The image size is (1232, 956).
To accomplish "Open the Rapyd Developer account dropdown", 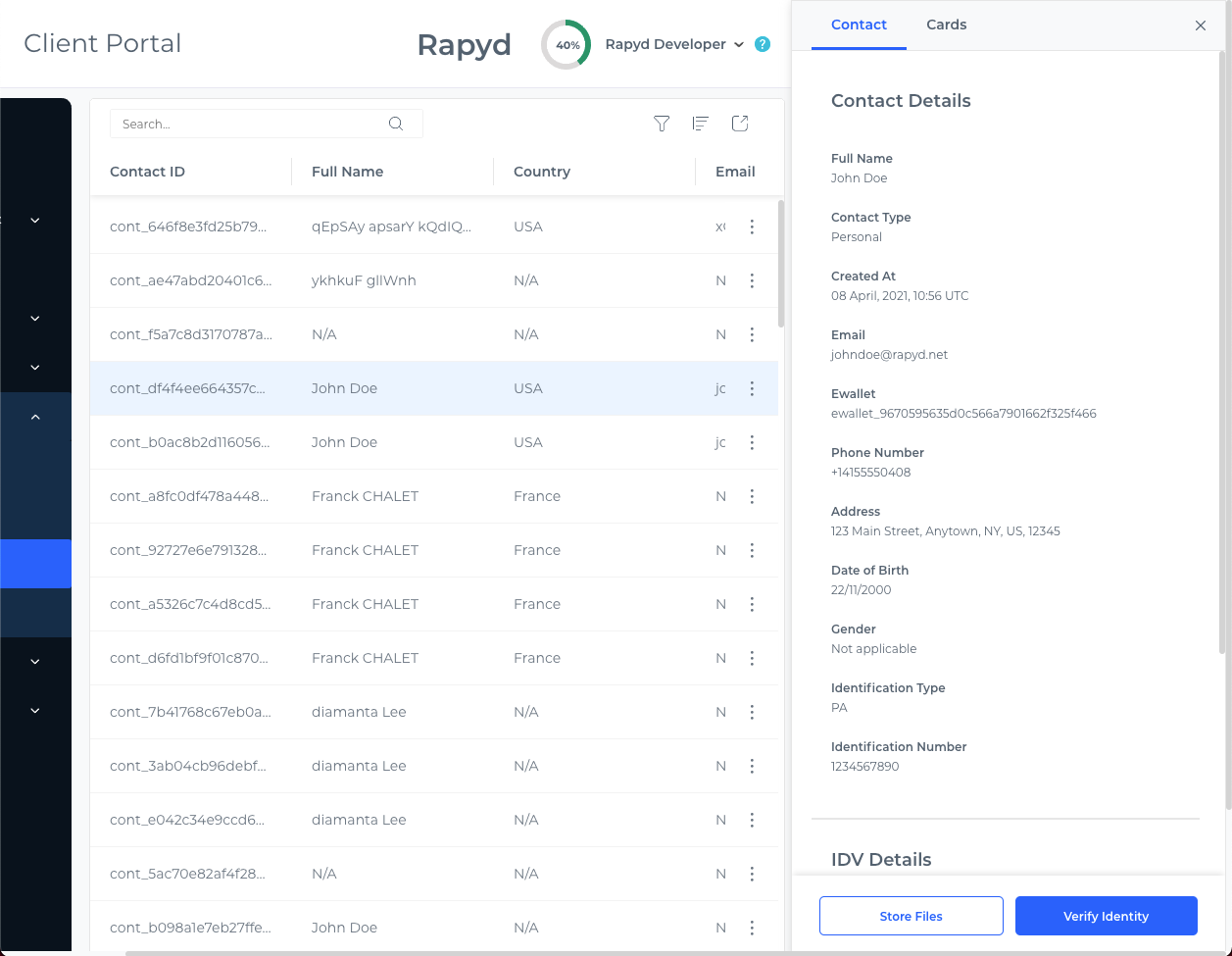I will (x=674, y=44).
